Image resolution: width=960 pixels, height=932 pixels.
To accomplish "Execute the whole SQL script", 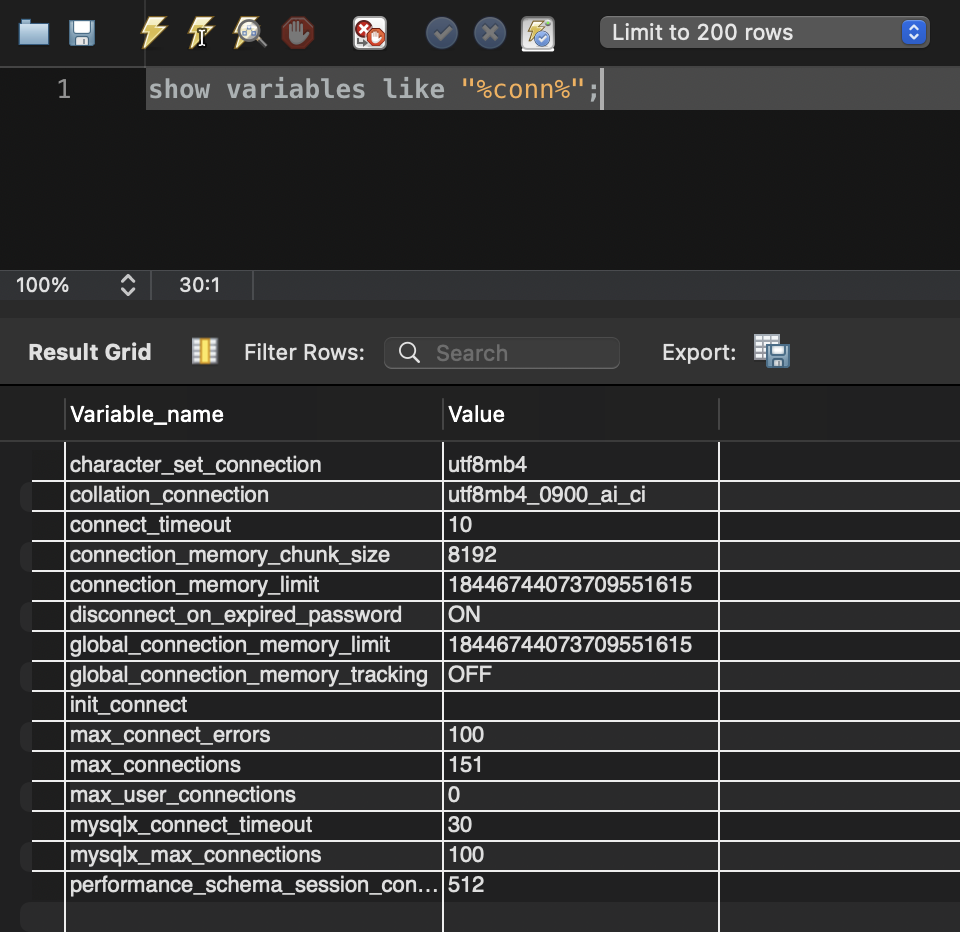I will coord(153,33).
